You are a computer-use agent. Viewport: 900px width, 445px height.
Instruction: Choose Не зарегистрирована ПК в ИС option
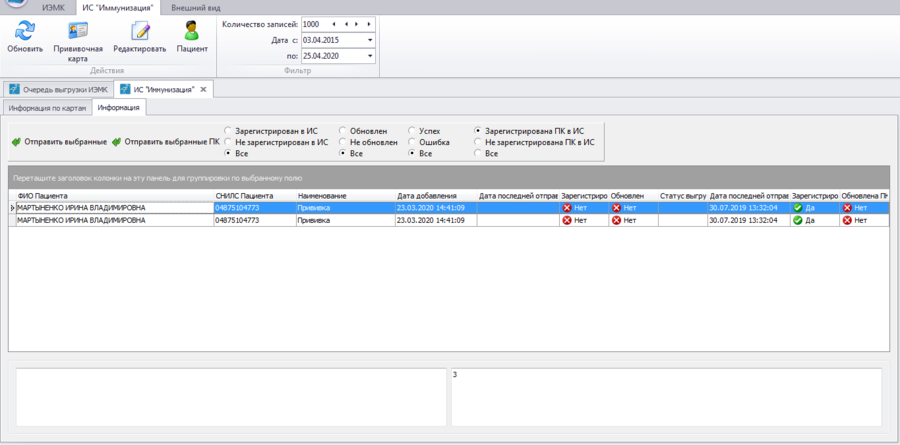coord(478,142)
